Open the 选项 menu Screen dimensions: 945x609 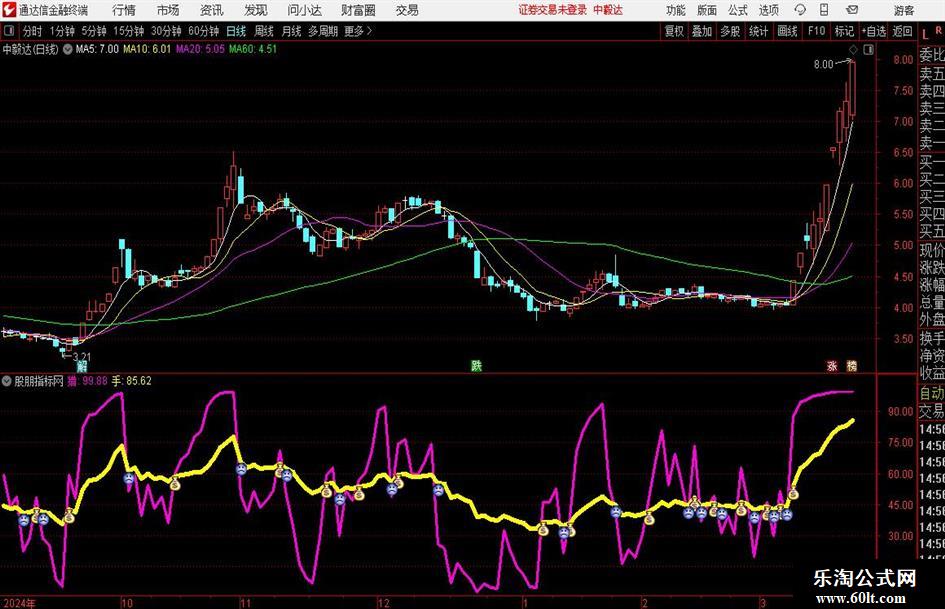click(769, 10)
